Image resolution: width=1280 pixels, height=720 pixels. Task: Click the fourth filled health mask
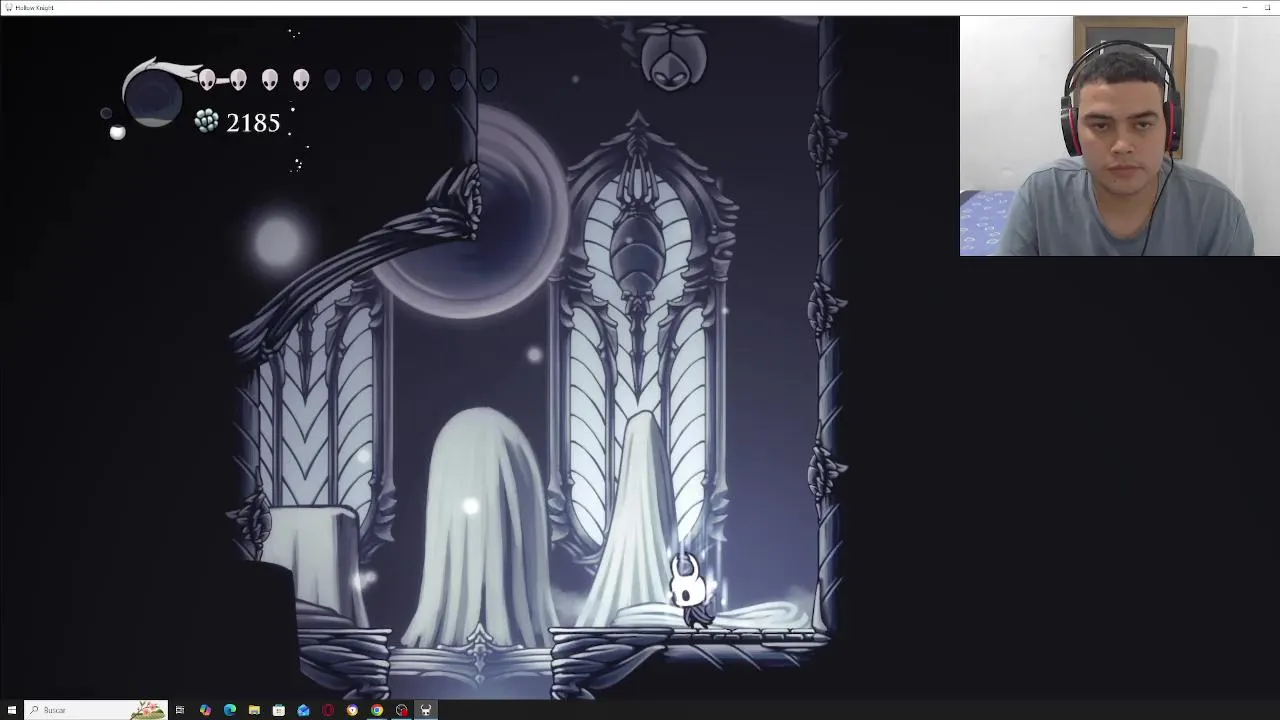pyautogui.click(x=301, y=79)
